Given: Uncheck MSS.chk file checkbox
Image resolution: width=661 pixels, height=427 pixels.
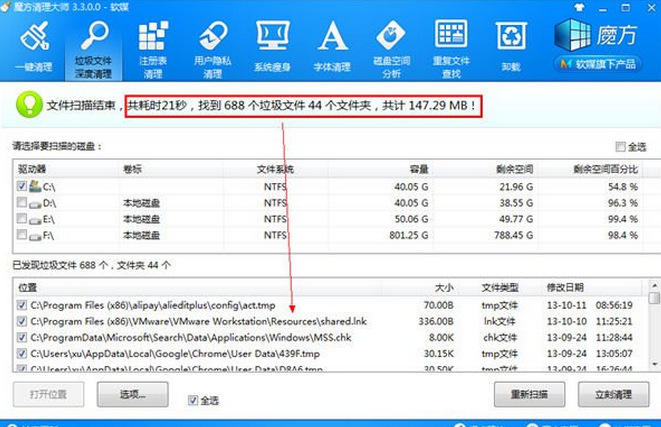Looking at the screenshot, I should (21, 338).
